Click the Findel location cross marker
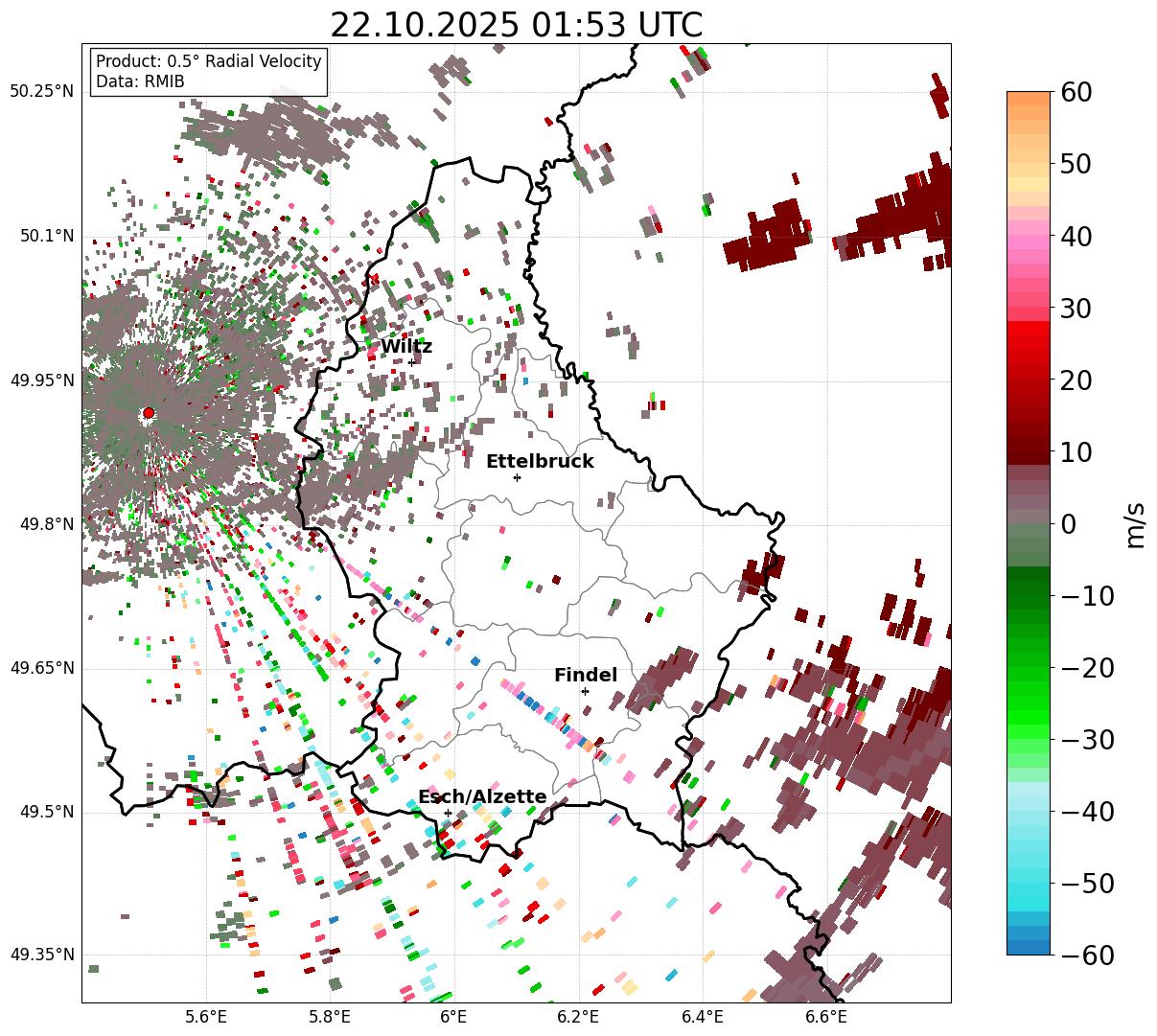Screen dimensions: 1157x1036 tap(585, 691)
